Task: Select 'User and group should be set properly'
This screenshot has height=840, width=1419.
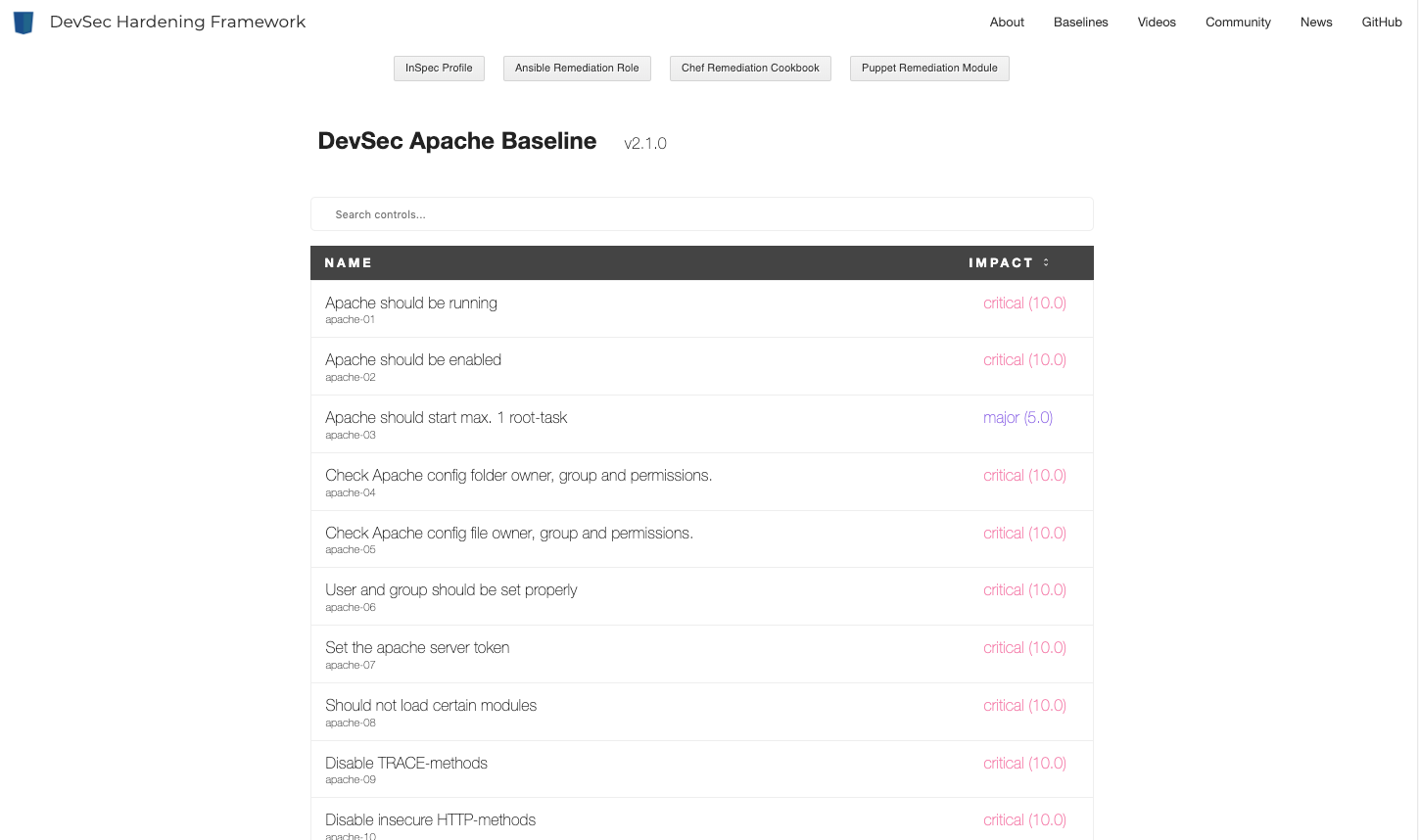Action: (x=702, y=596)
